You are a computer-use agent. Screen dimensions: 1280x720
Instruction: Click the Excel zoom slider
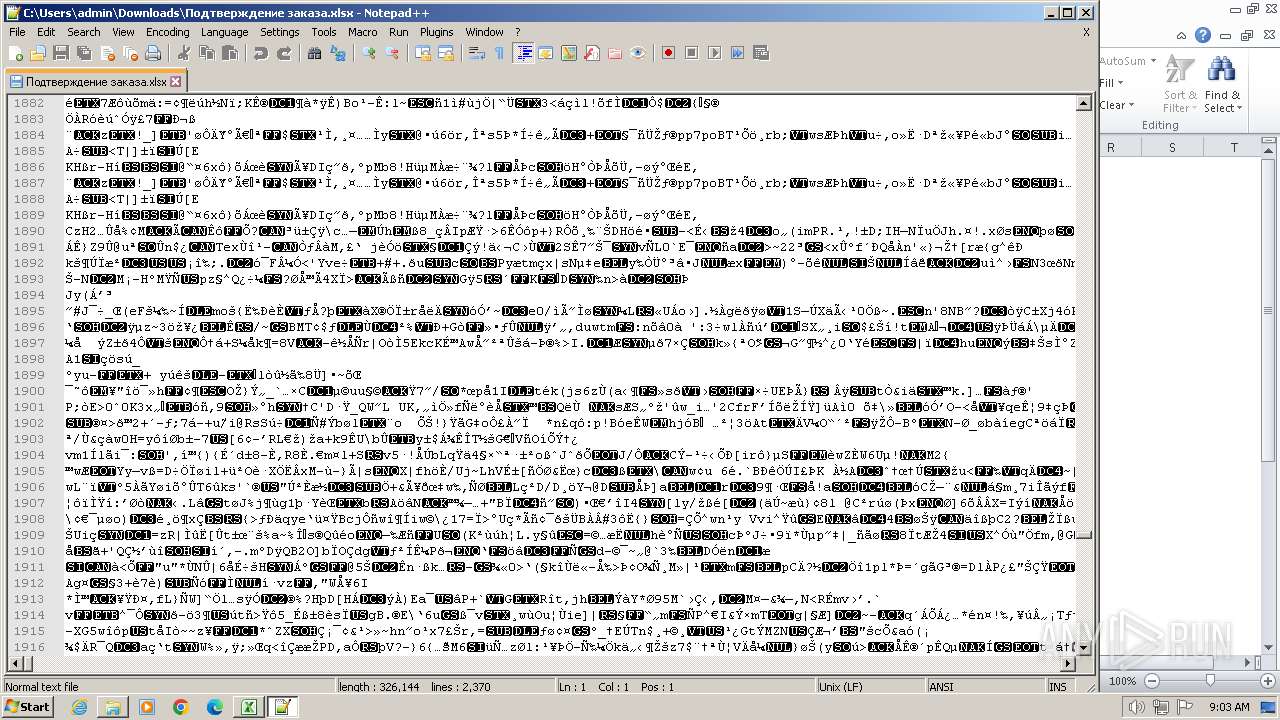click(1210, 681)
